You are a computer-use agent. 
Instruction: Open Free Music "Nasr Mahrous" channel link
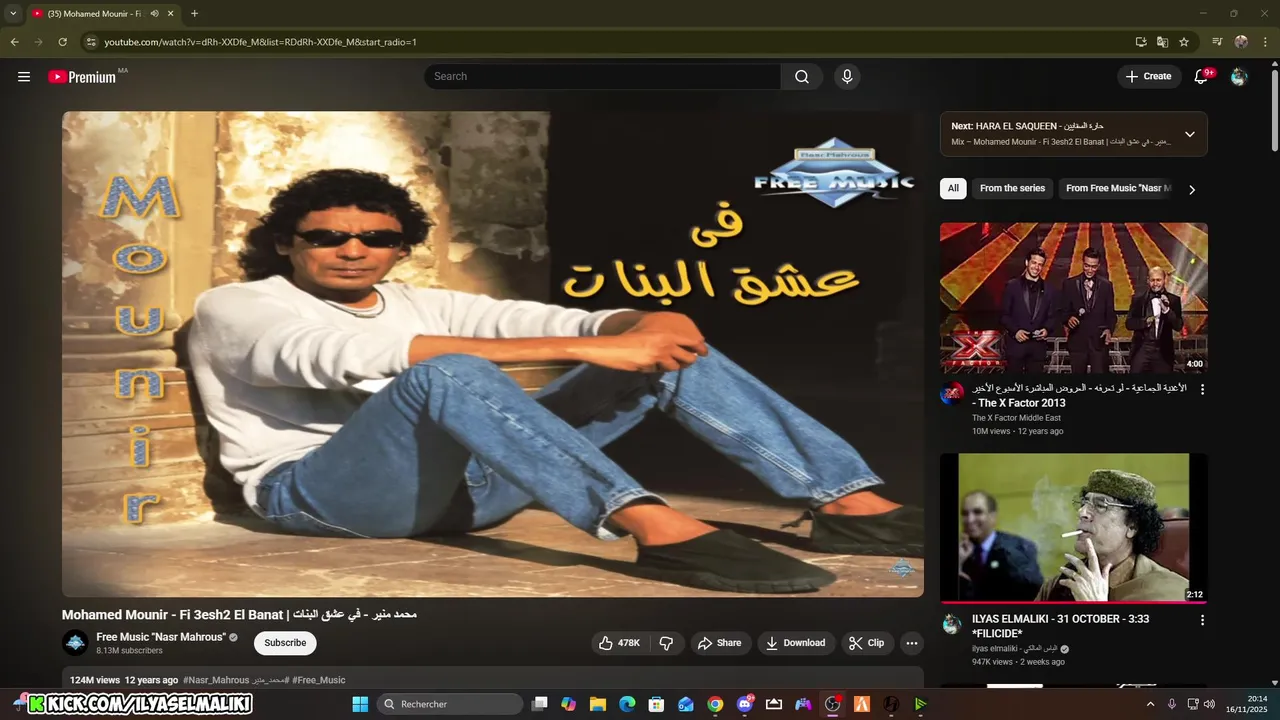pos(161,637)
